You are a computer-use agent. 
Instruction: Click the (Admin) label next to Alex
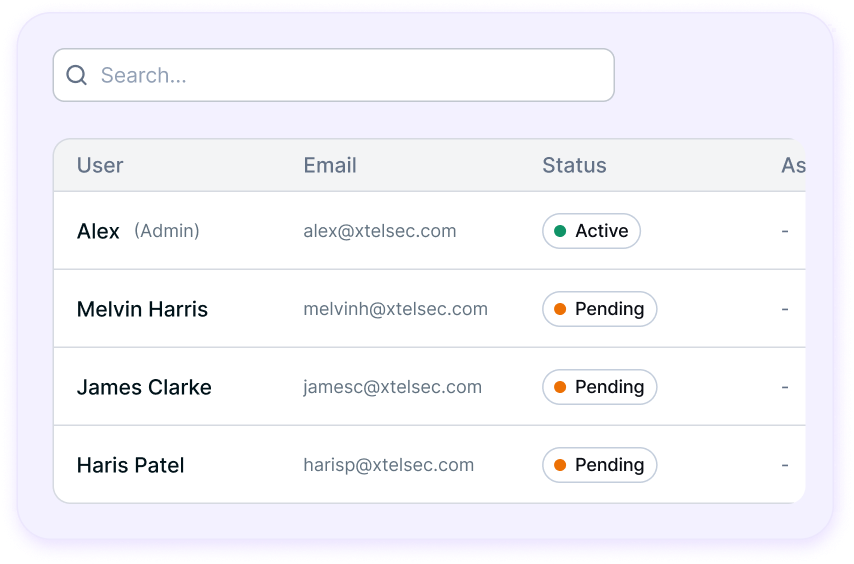coord(167,231)
